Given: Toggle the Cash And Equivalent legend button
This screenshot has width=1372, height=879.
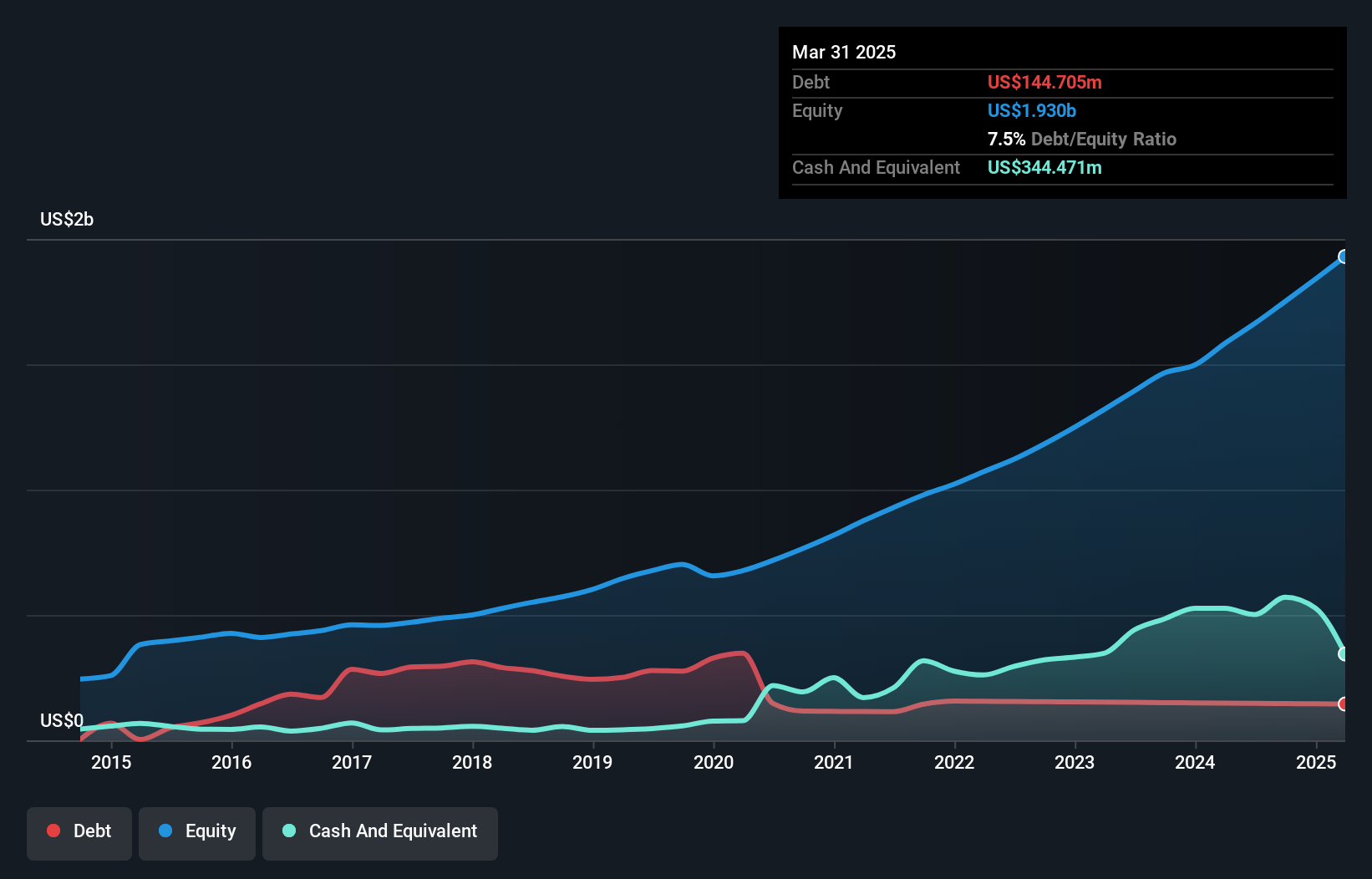Looking at the screenshot, I should tap(380, 833).
